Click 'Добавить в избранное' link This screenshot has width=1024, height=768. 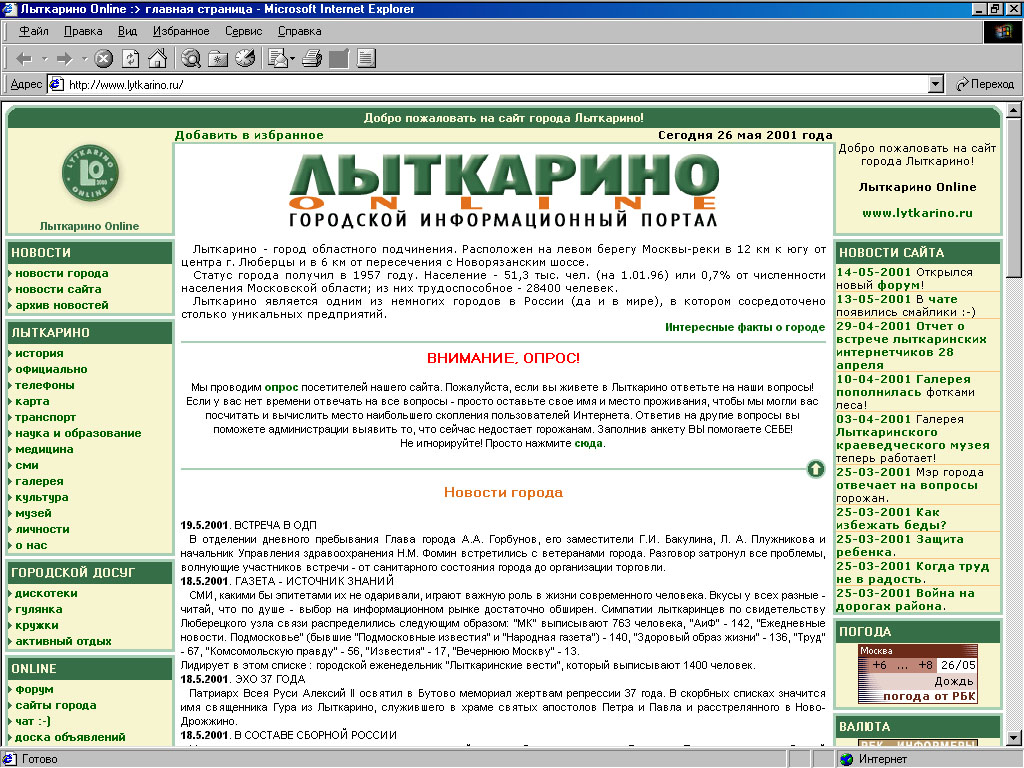pos(249,135)
